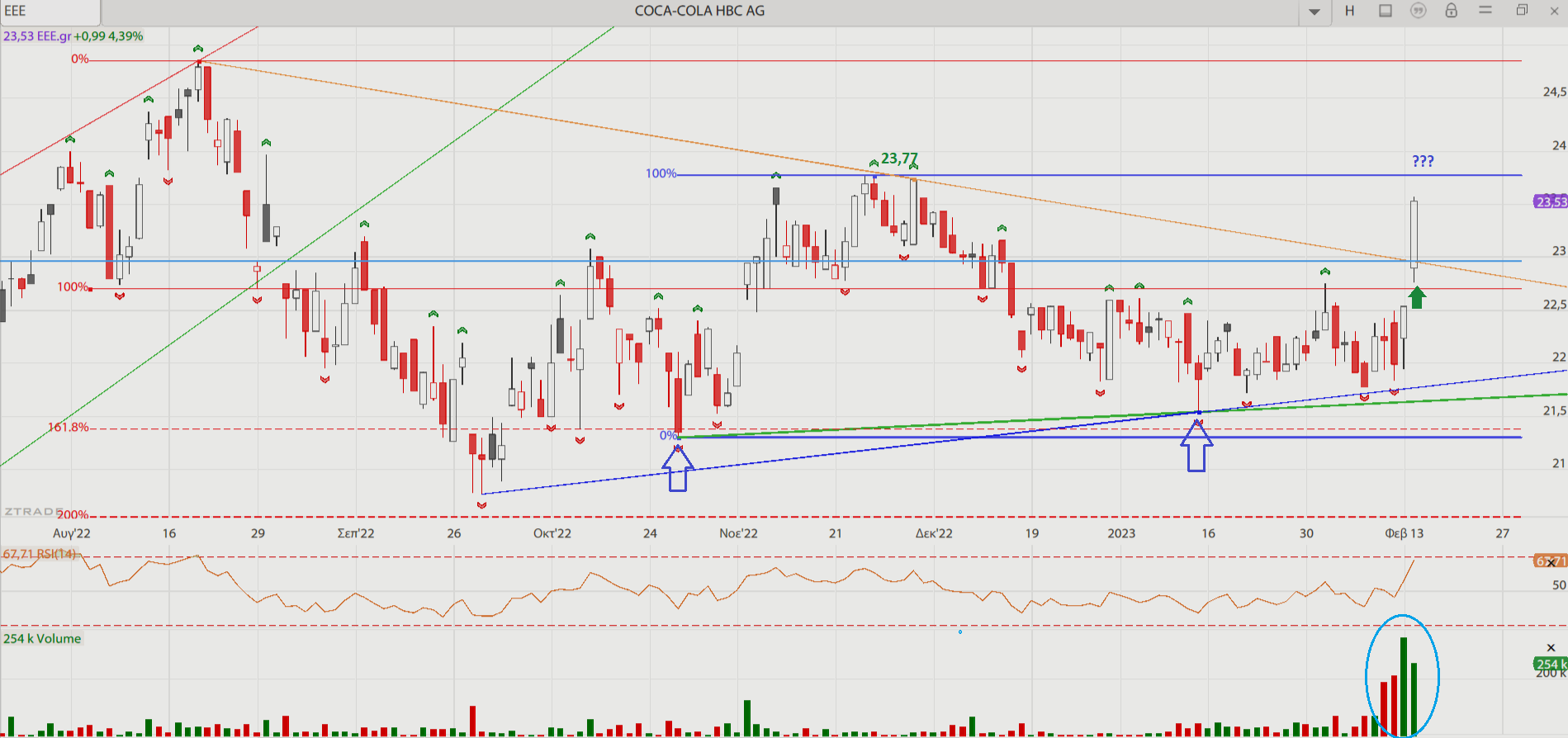Image resolution: width=1568 pixels, height=738 pixels.
Task: Toggle the chart lock padlock icon
Action: pyautogui.click(x=1451, y=11)
